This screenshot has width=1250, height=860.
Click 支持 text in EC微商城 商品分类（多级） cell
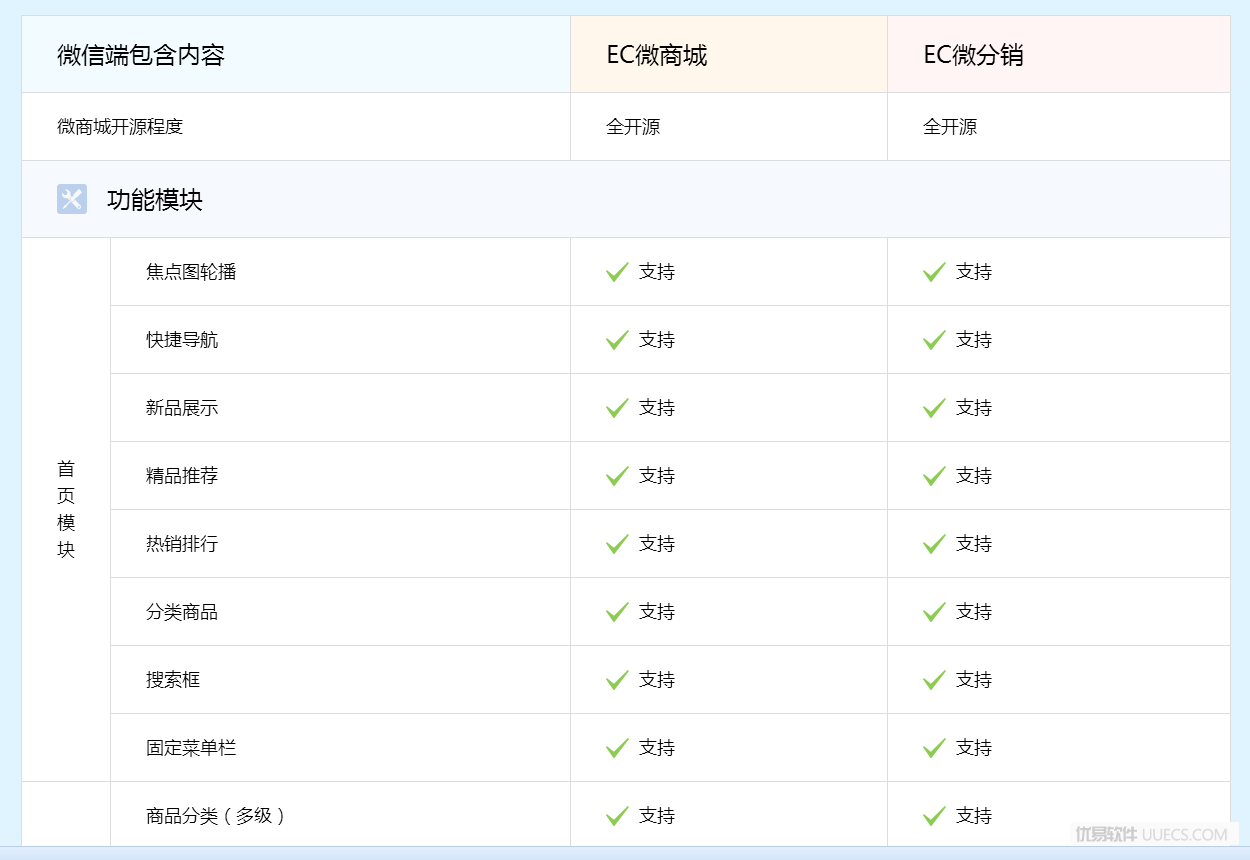(x=657, y=816)
